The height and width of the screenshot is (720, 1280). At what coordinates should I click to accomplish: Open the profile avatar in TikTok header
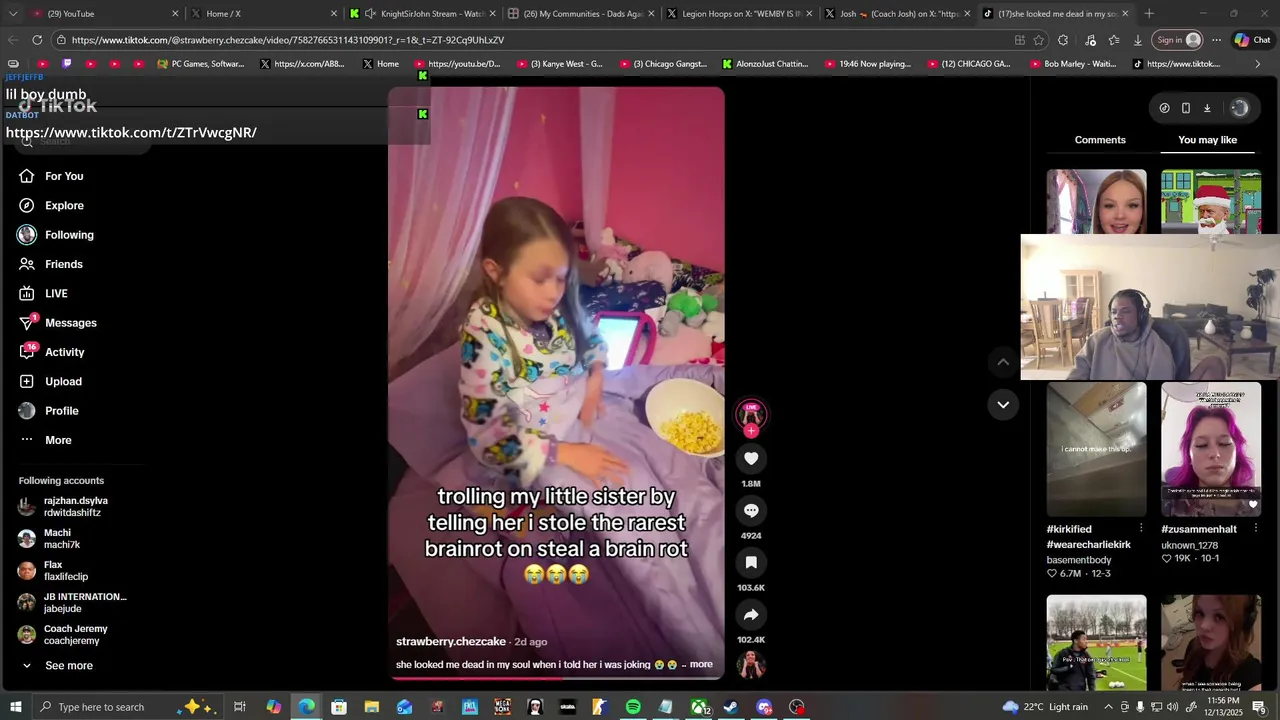[1240, 108]
